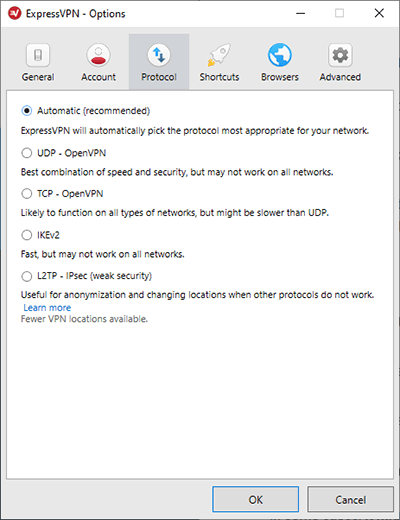Minimize the ExpressVPN Options window

click(301, 14)
